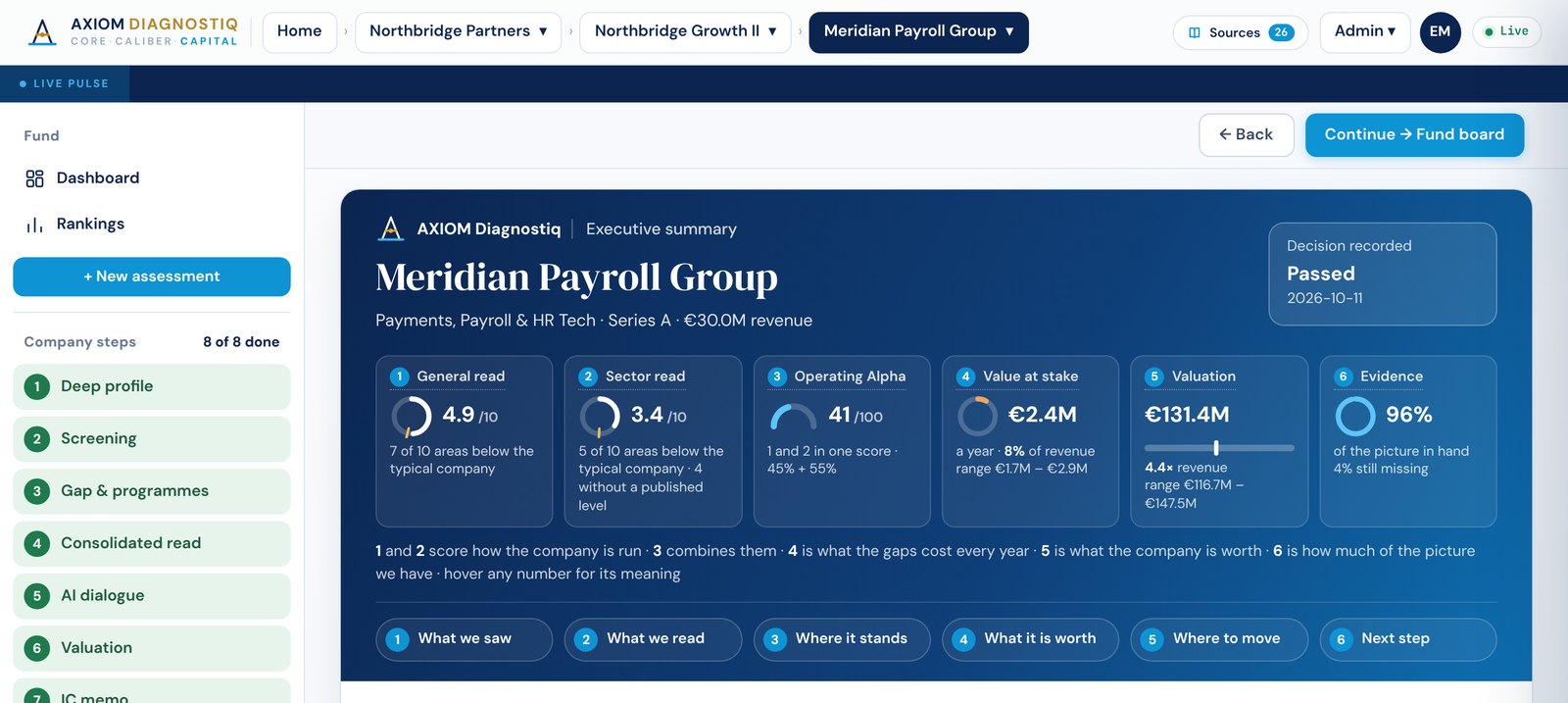Toggle the Live status pill
Screen dimensions: 1568x703
coord(1507,31)
